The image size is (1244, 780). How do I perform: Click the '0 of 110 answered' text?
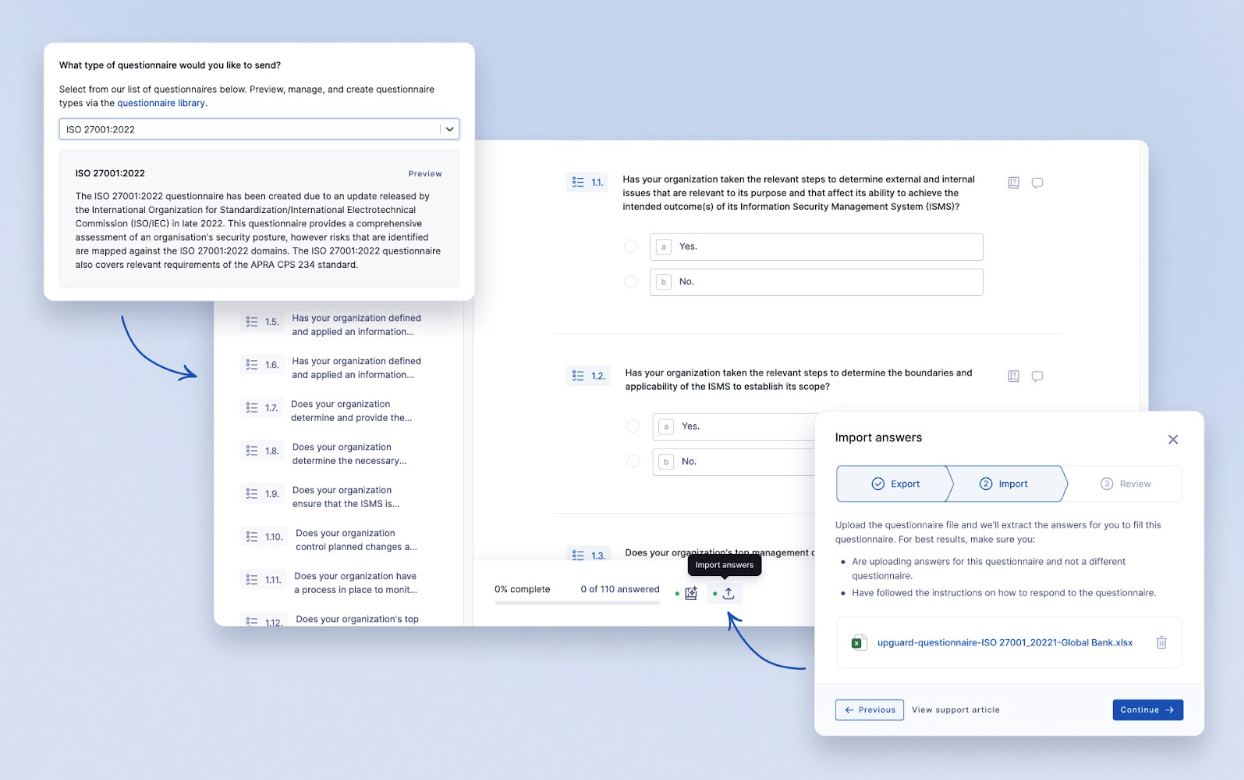pyautogui.click(x=620, y=589)
